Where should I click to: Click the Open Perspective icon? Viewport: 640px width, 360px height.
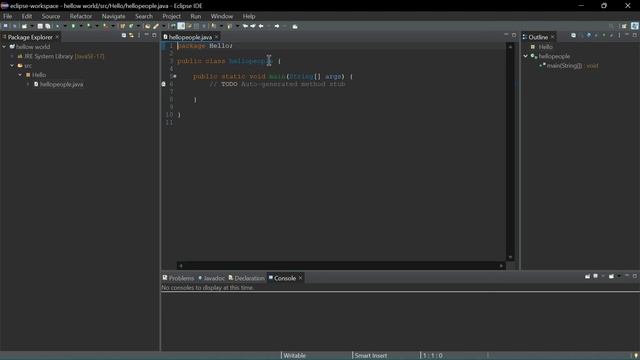[x=624, y=26]
